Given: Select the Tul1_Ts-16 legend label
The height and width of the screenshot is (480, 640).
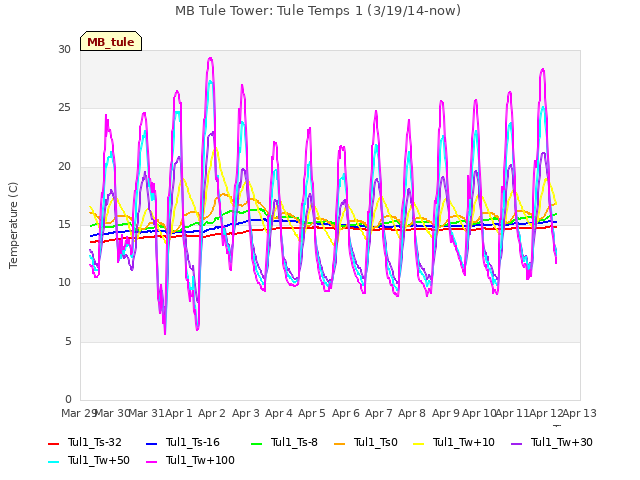Looking at the screenshot, I should pos(193,442).
